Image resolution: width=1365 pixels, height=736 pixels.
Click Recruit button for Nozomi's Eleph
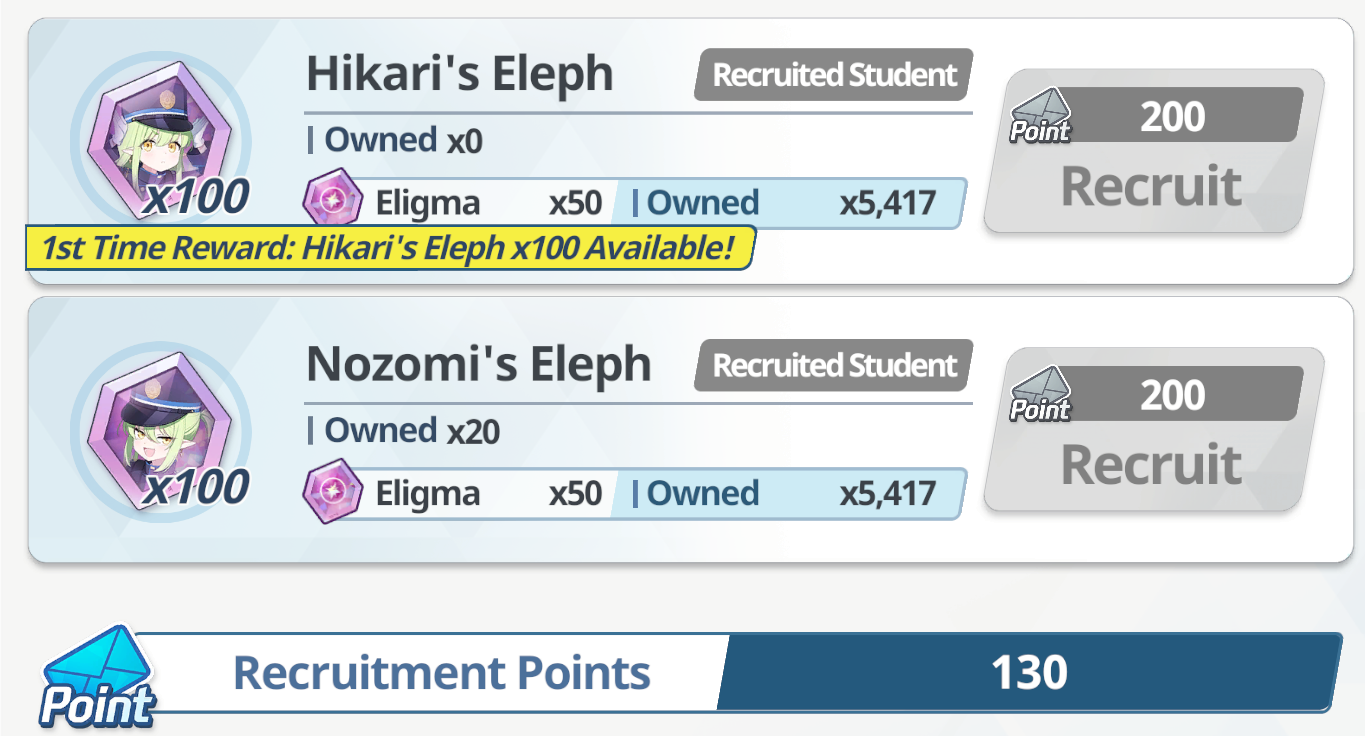click(x=1154, y=430)
